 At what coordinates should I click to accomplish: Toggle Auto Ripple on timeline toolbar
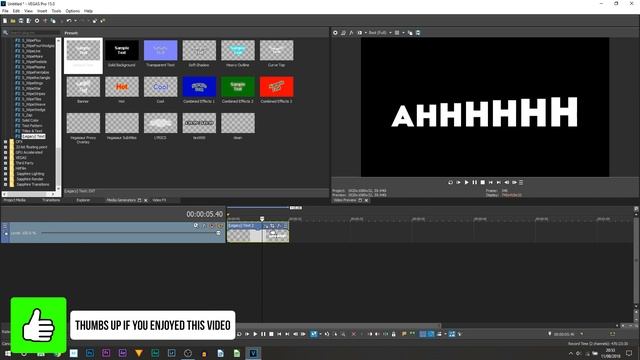point(439,334)
